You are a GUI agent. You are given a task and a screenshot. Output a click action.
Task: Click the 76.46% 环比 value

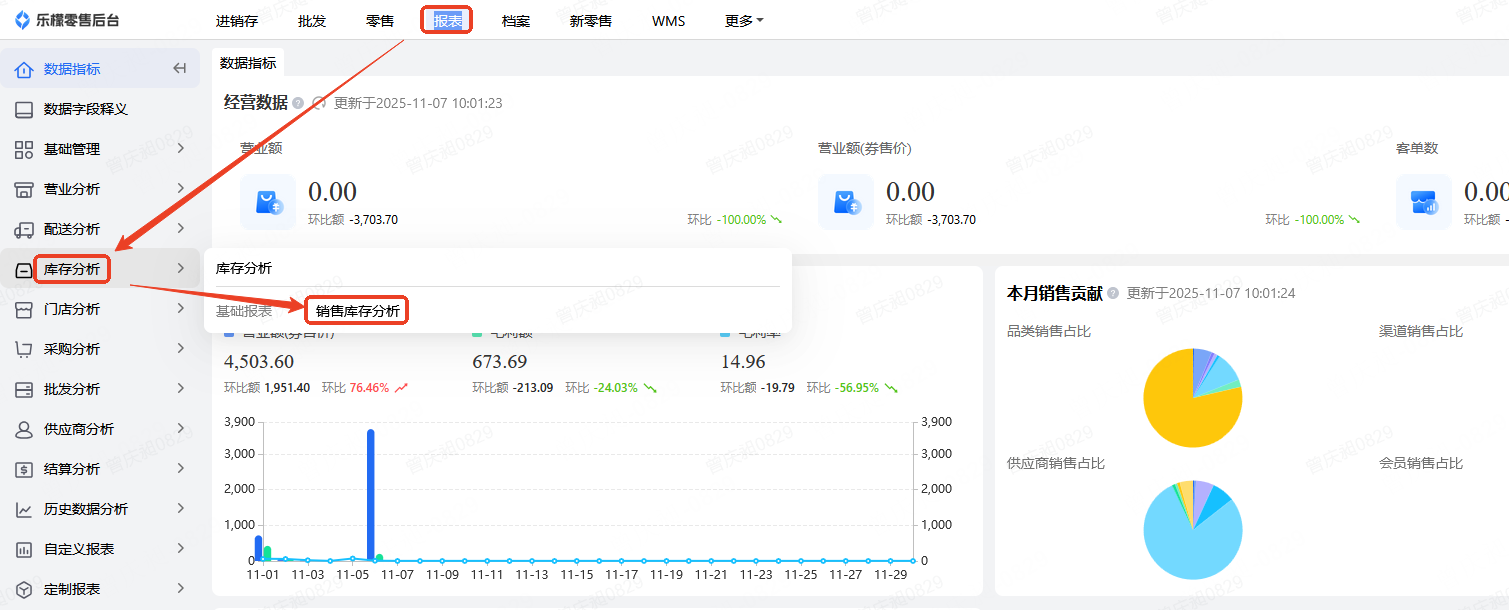coord(369,388)
